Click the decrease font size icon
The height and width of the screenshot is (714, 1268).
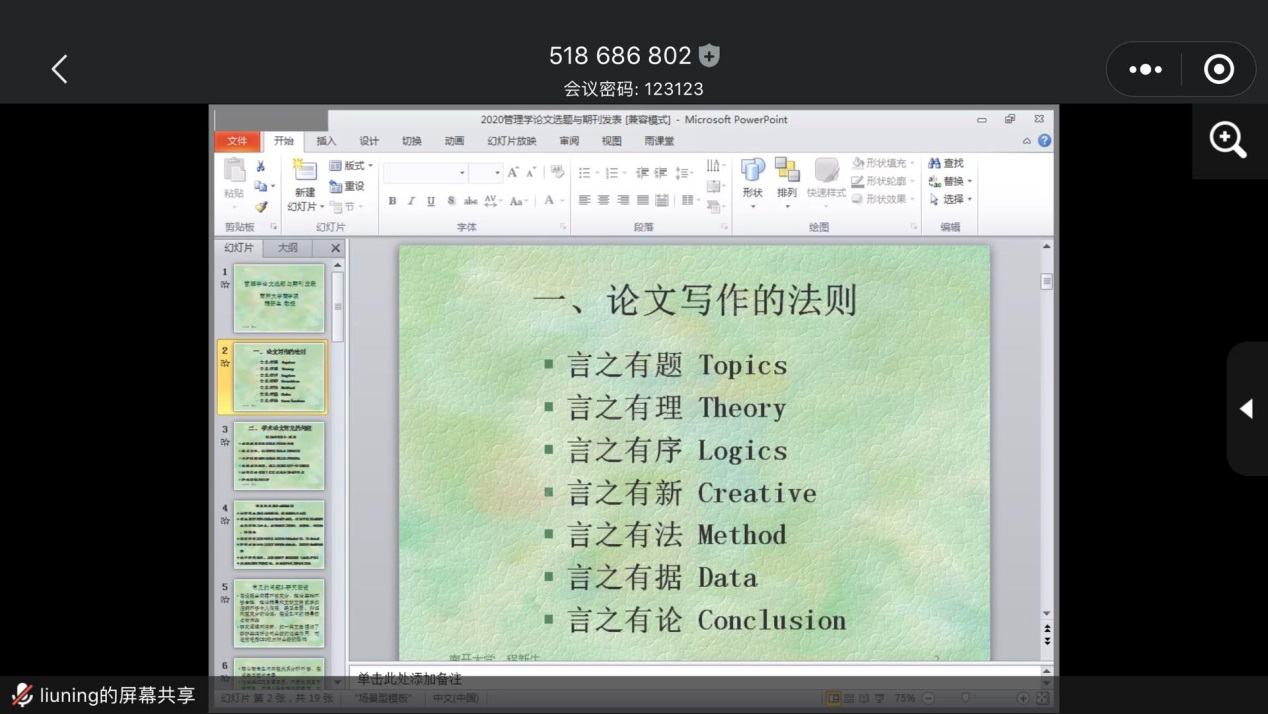point(531,173)
